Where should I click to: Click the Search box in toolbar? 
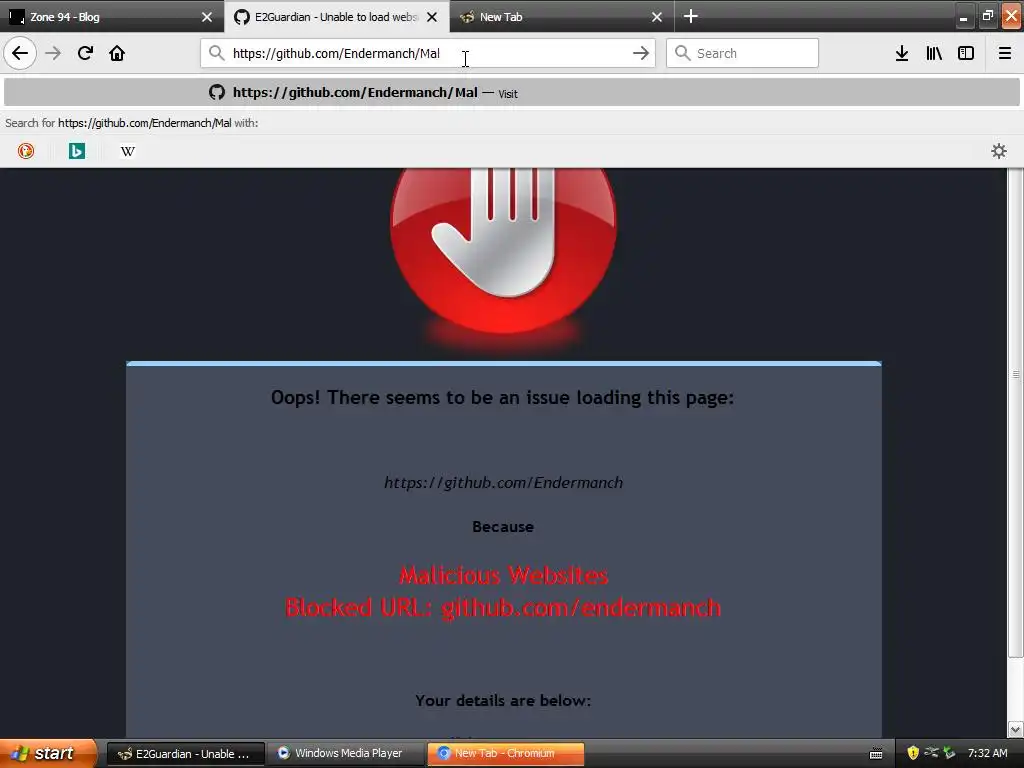coord(743,53)
